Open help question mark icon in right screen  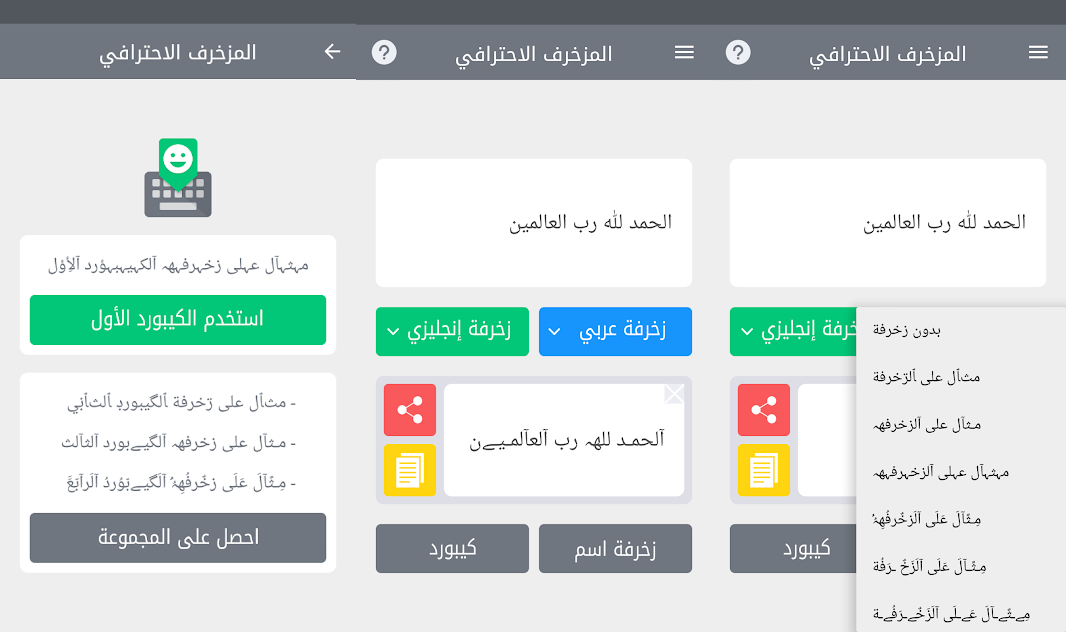click(x=738, y=52)
